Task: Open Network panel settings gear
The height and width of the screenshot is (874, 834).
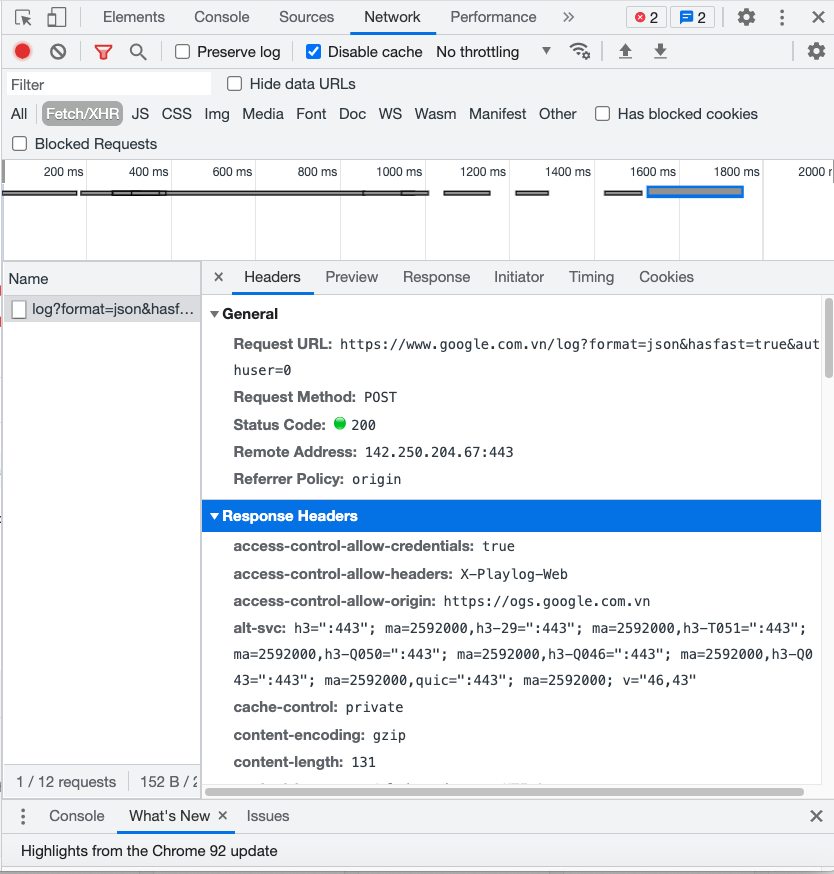Action: 816,51
